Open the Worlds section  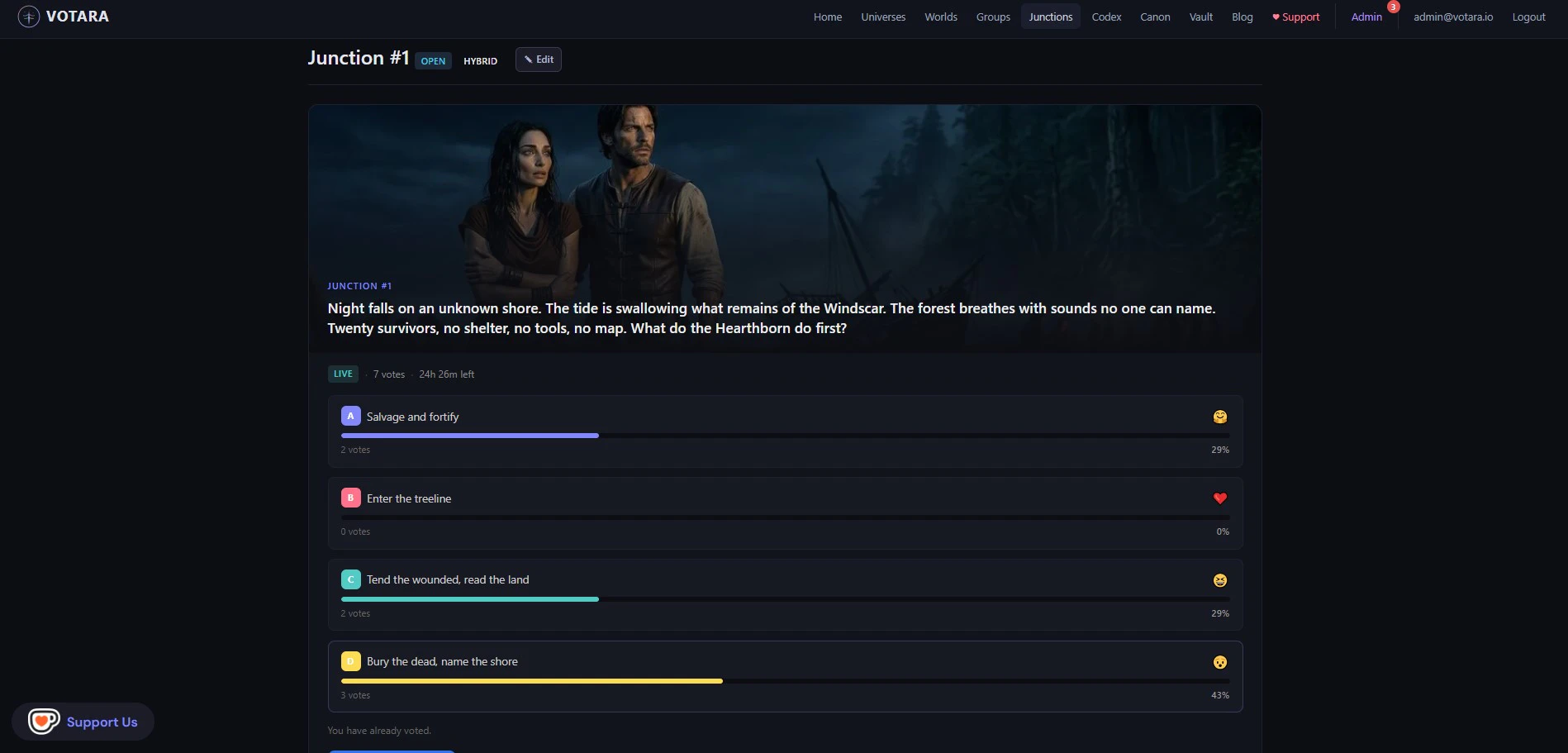point(941,17)
